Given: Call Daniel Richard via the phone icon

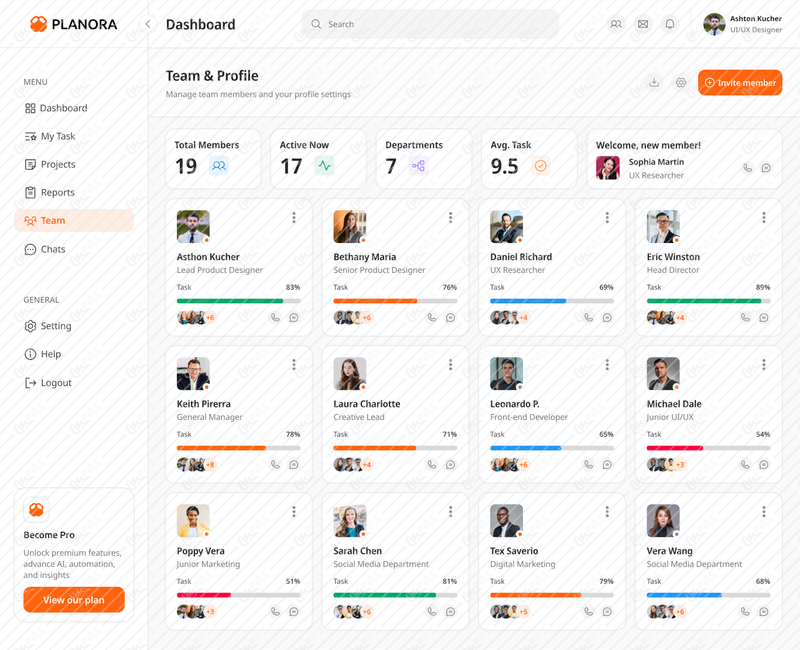Looking at the screenshot, I should (589, 317).
